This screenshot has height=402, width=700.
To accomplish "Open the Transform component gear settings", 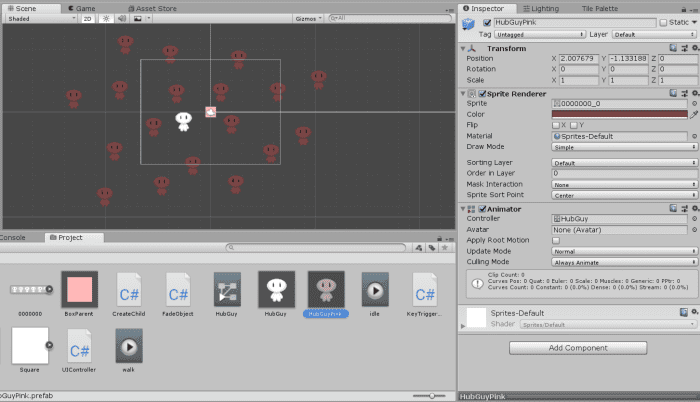I will click(x=694, y=48).
